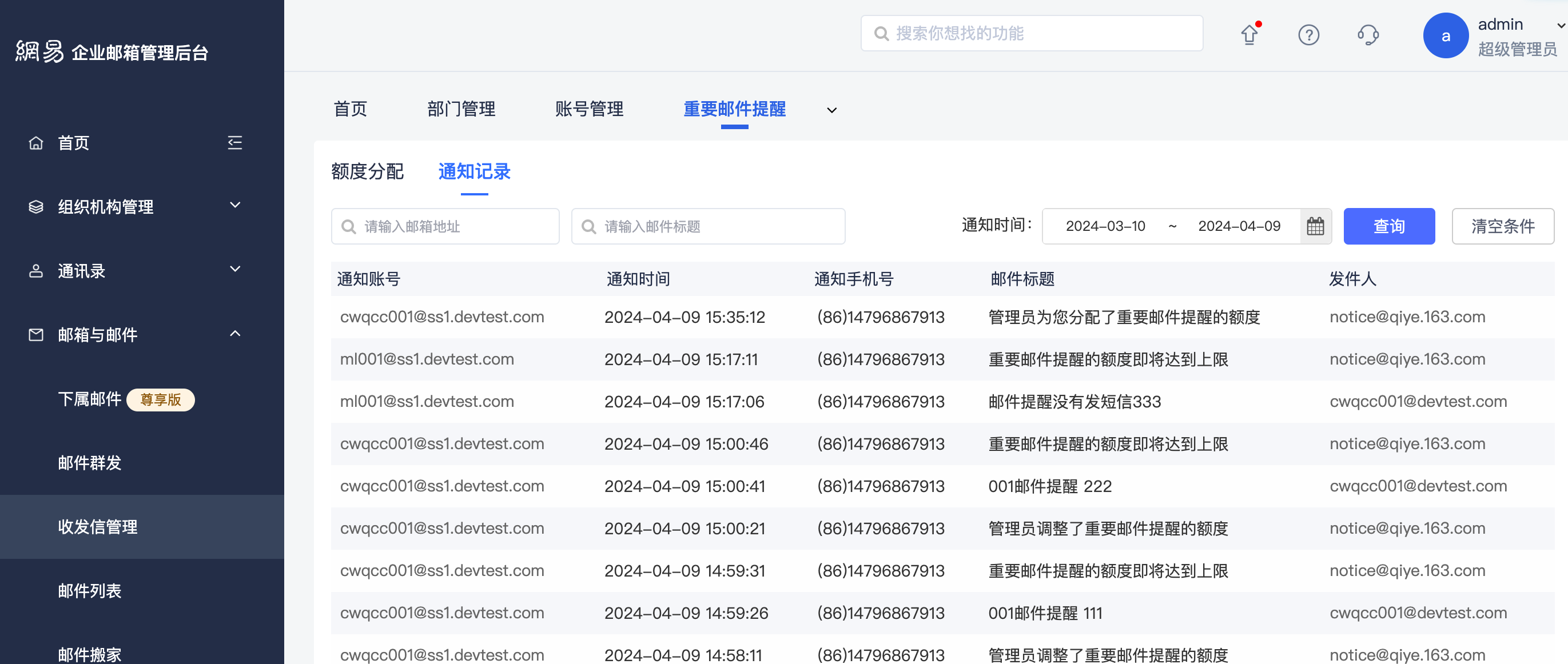Click phone number in the 14:59:26 row

coord(881,613)
